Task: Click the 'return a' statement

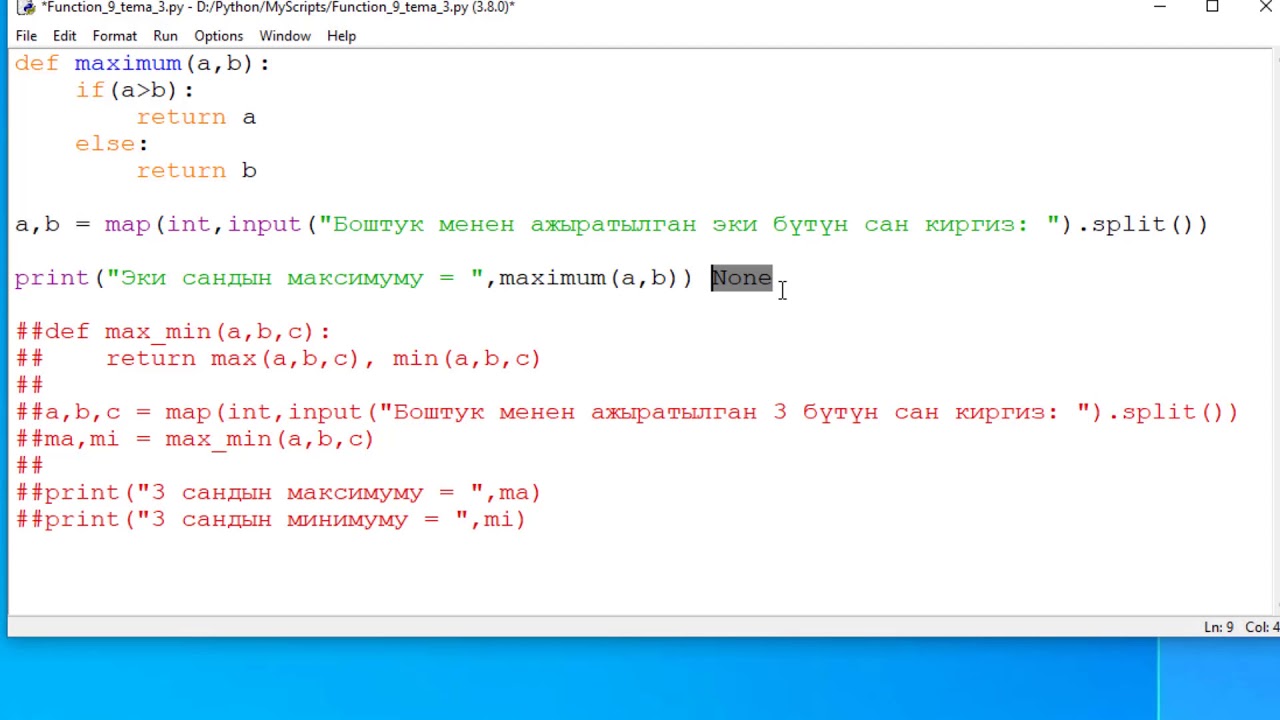Action: click(x=196, y=117)
